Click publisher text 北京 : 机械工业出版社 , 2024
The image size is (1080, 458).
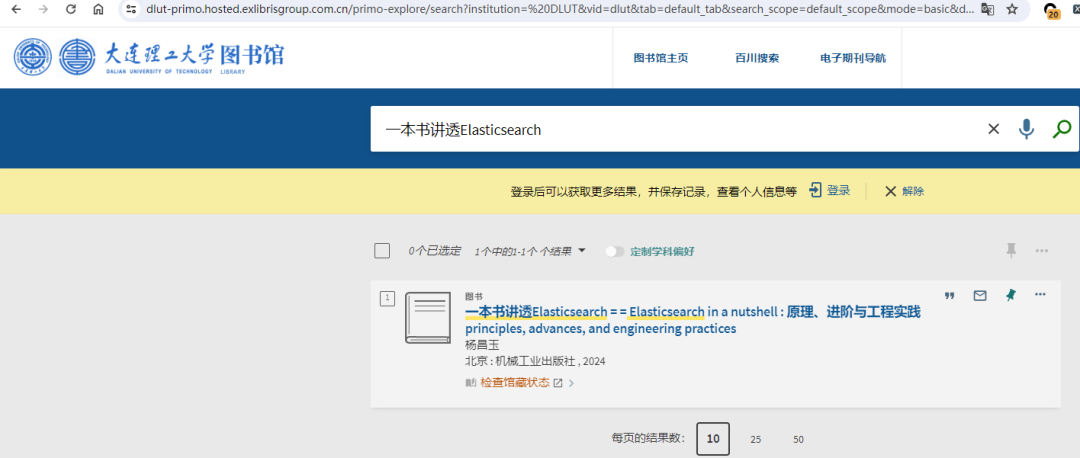point(535,361)
